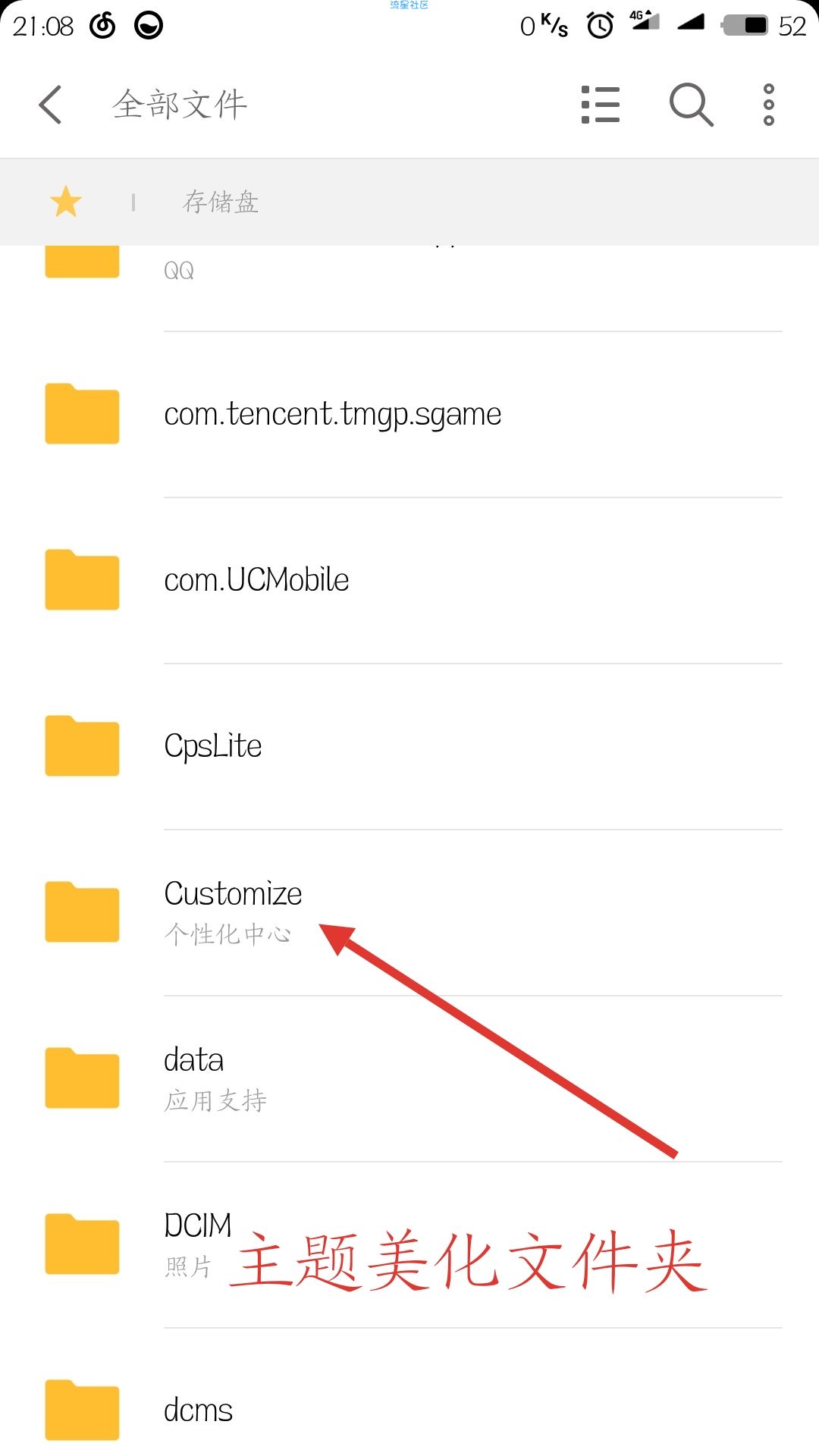Open the three-dot overflow menu
This screenshot has width=819, height=1456.
(768, 105)
